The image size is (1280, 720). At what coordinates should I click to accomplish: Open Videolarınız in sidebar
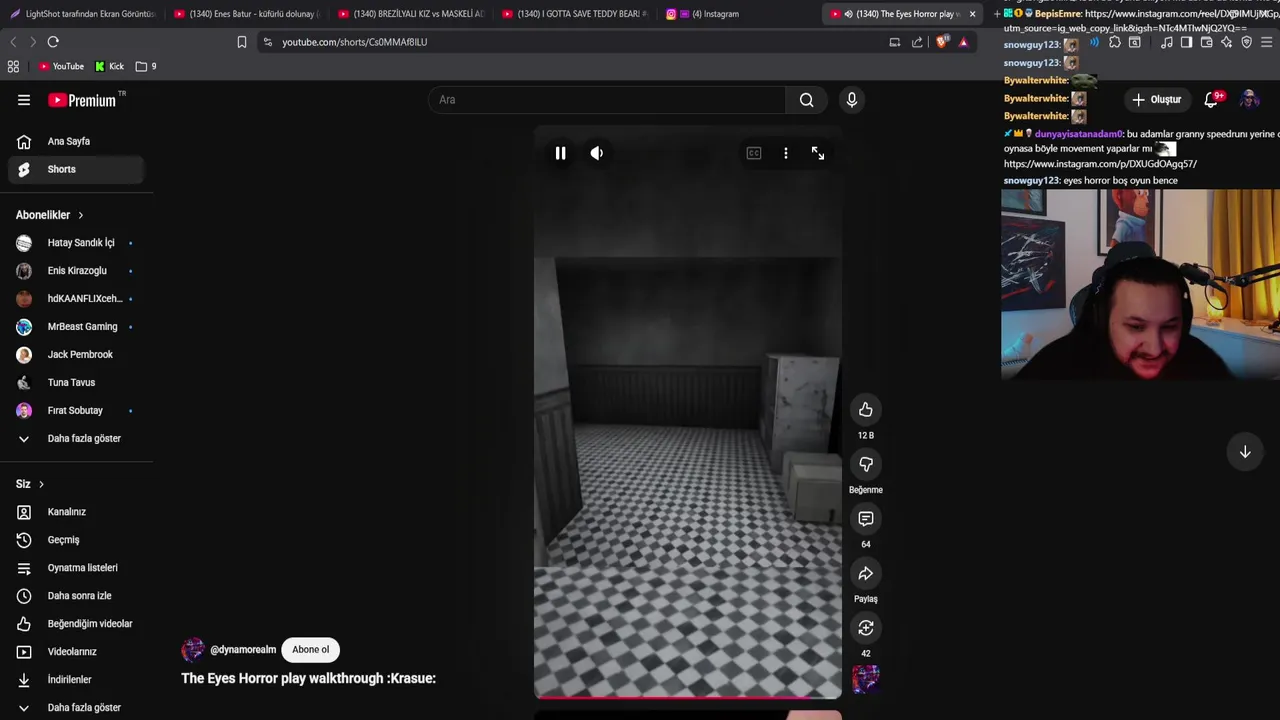77,652
